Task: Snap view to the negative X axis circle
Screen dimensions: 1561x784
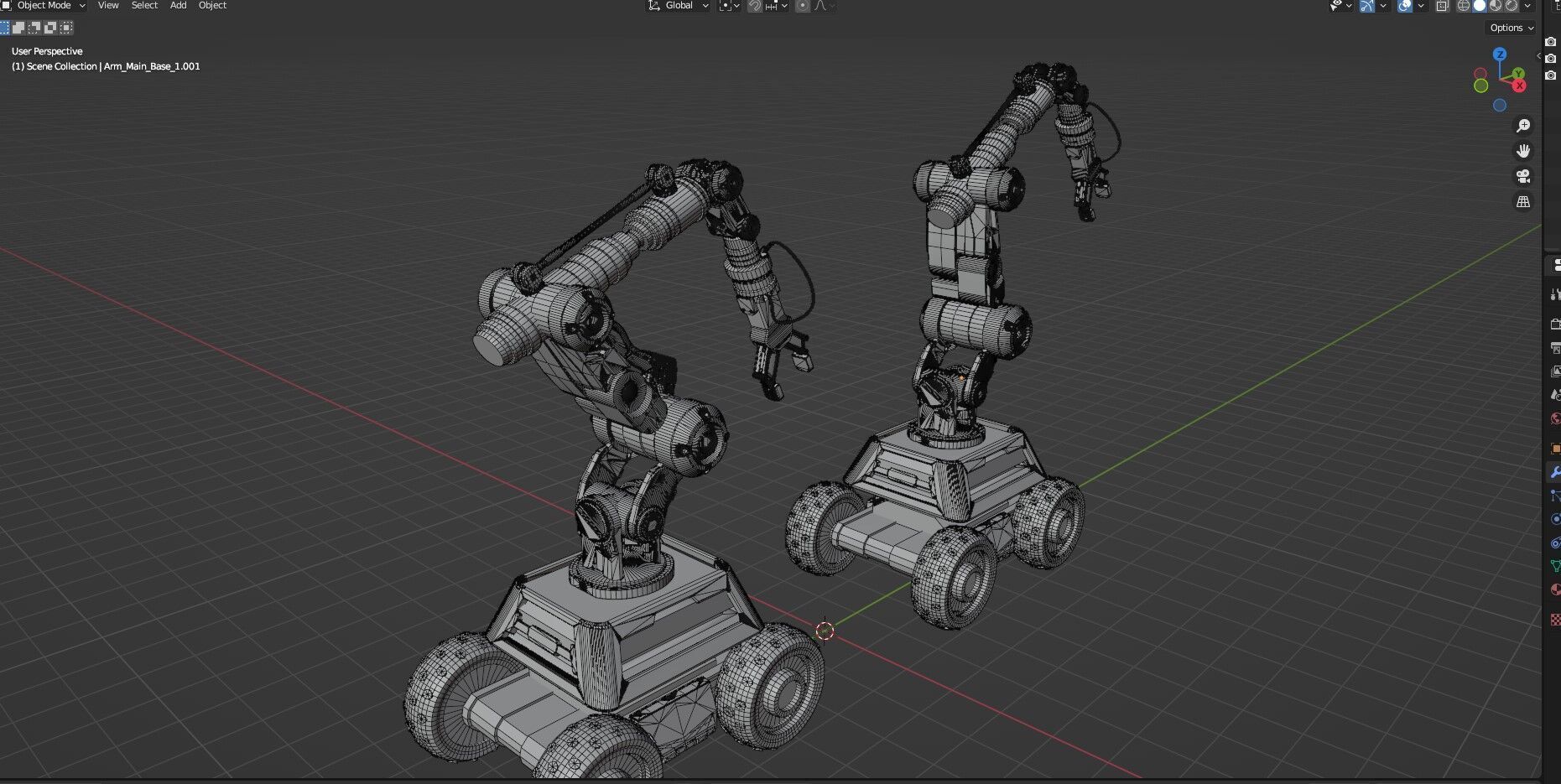Action: click(1480, 74)
